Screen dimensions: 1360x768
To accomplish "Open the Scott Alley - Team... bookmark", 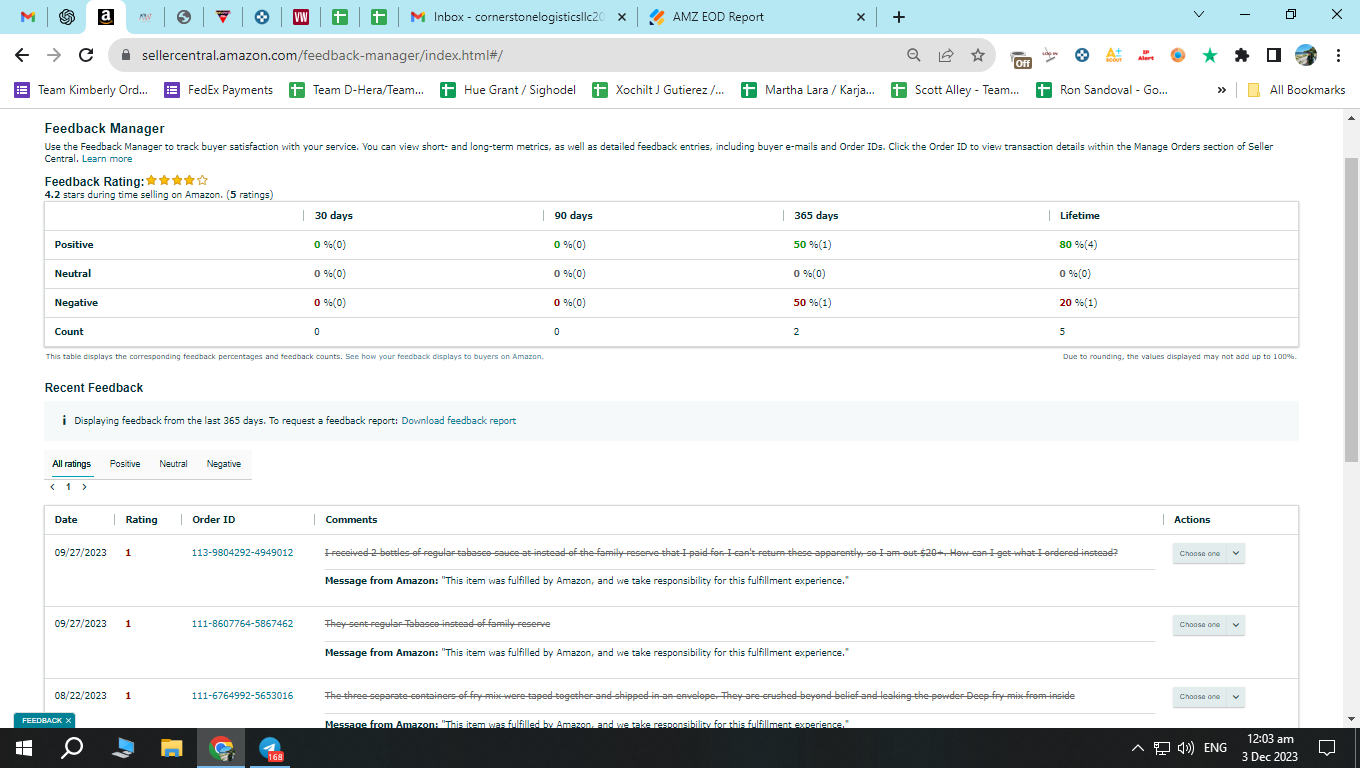I will click(956, 90).
